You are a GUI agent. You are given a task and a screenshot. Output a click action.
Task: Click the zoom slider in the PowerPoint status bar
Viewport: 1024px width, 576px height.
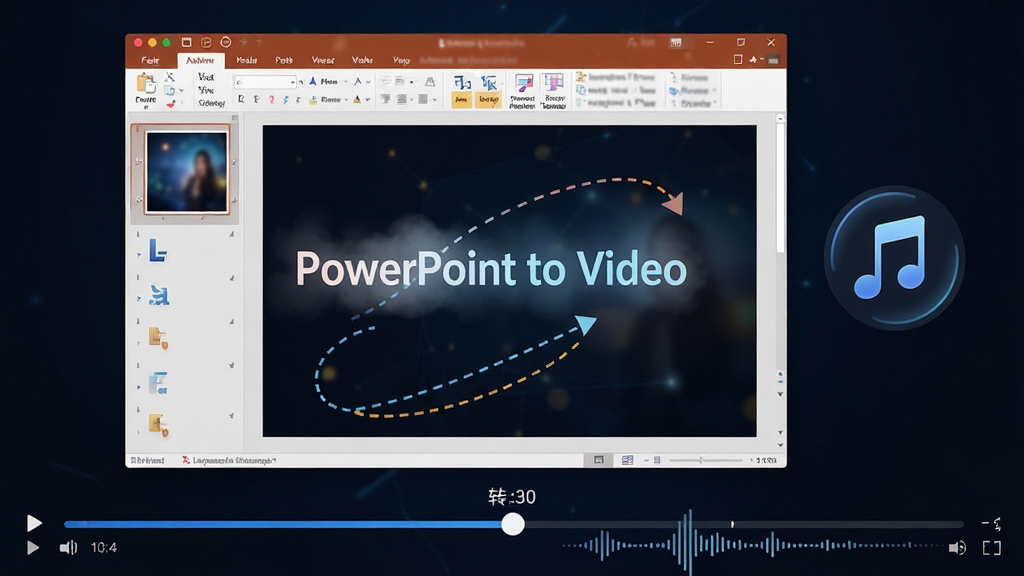(705, 460)
